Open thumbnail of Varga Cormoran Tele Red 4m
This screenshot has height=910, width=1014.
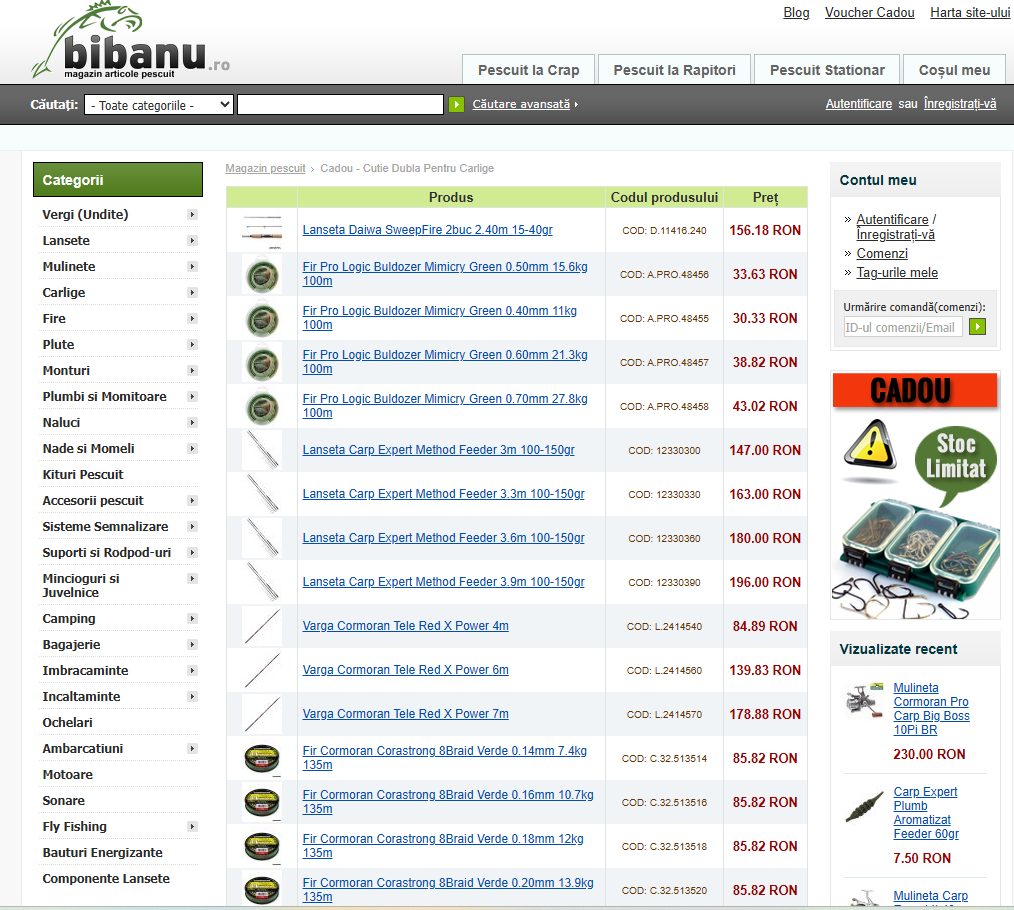pos(262,626)
